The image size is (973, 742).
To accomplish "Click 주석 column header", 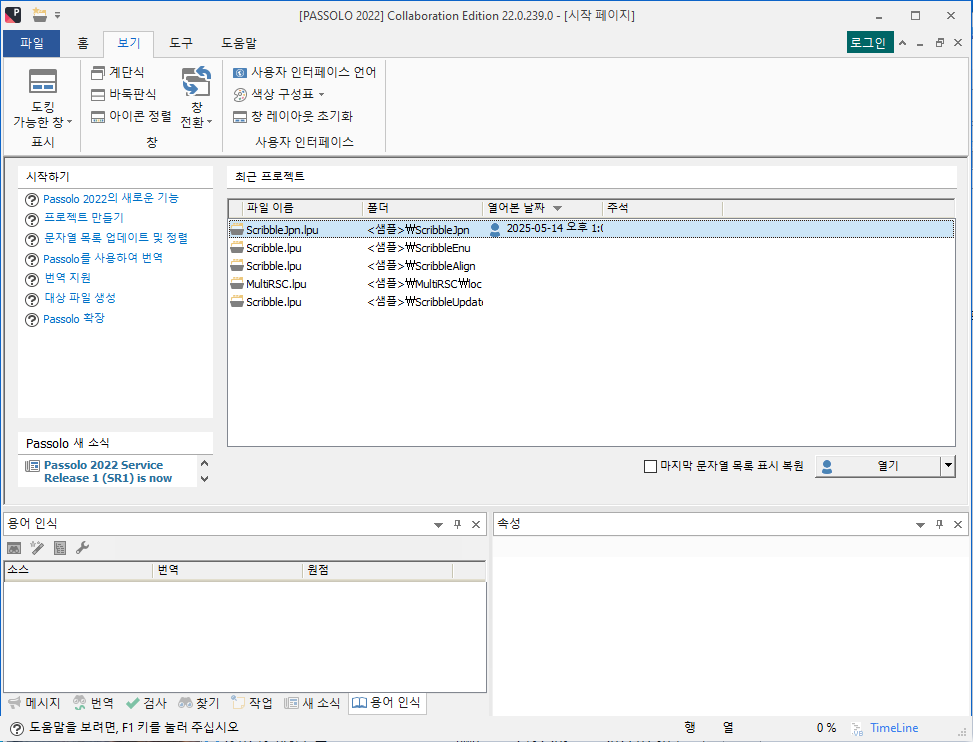I will pyautogui.click(x=662, y=208).
